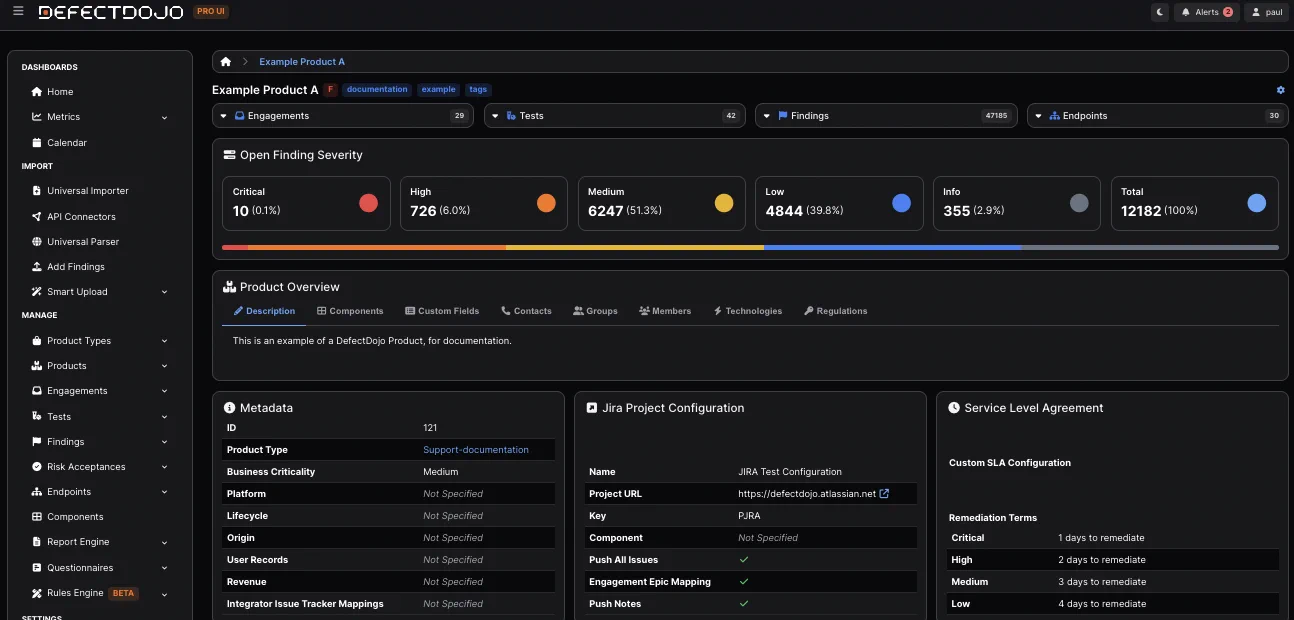Viewport: 1294px width, 620px height.
Task: Expand the Engagements dropdown caret
Action: 224,116
